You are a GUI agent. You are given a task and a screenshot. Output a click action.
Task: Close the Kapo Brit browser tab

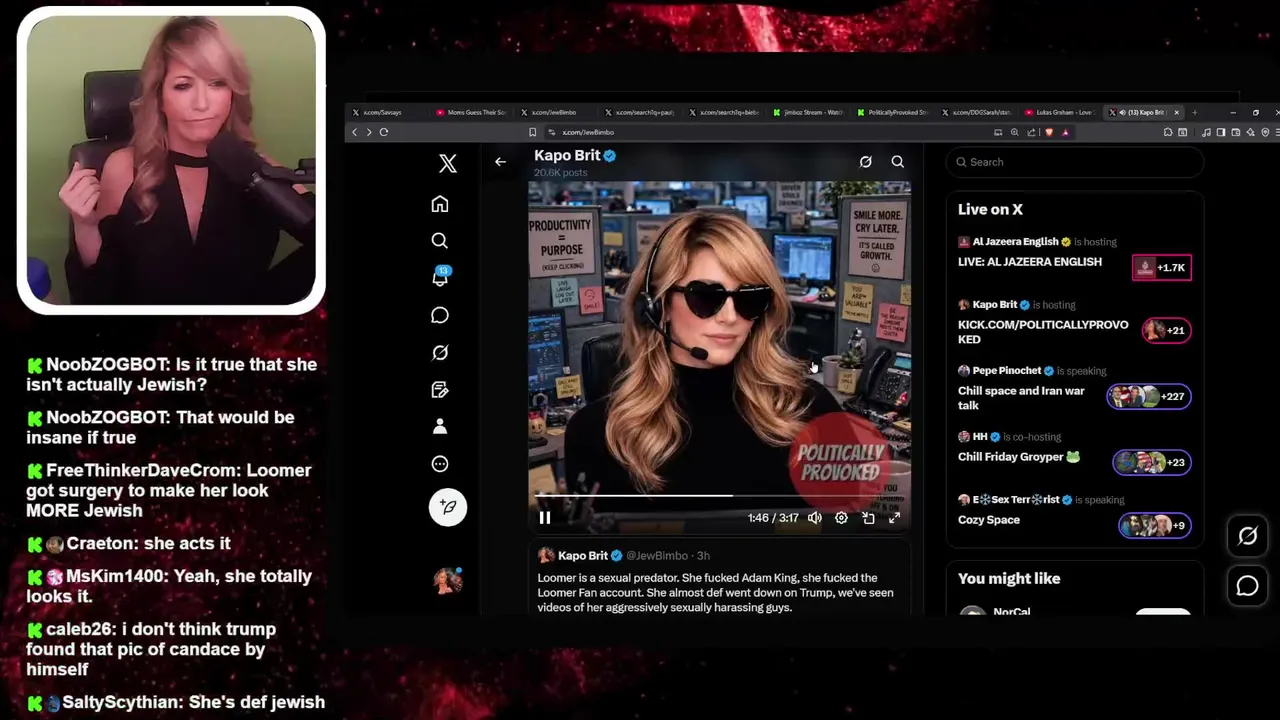click(1177, 112)
